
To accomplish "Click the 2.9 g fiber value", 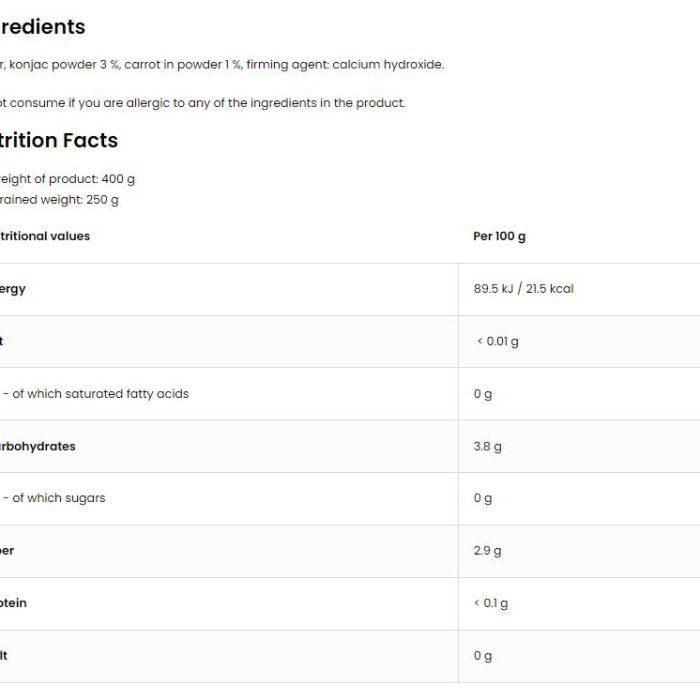I will click(488, 551).
